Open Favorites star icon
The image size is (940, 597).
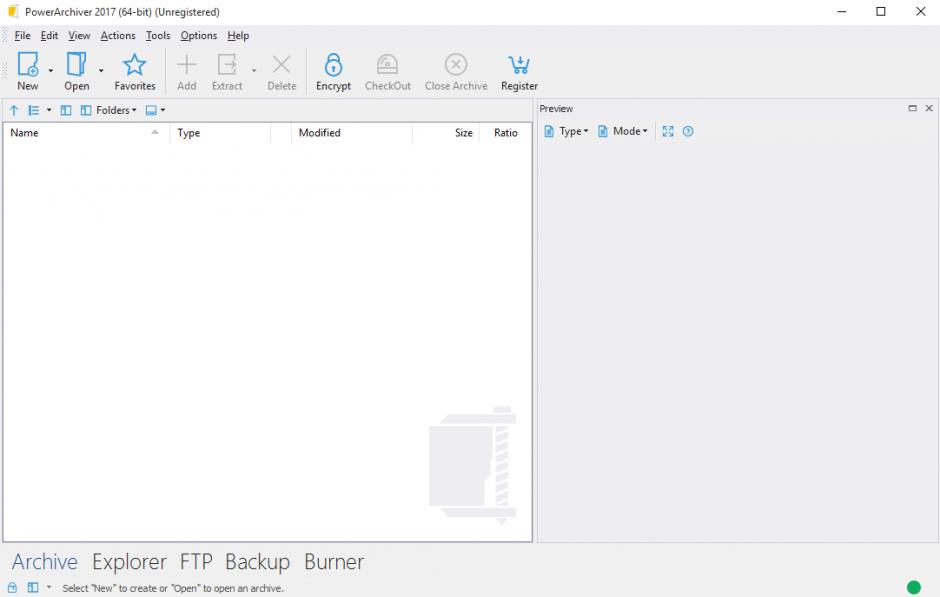click(134, 65)
